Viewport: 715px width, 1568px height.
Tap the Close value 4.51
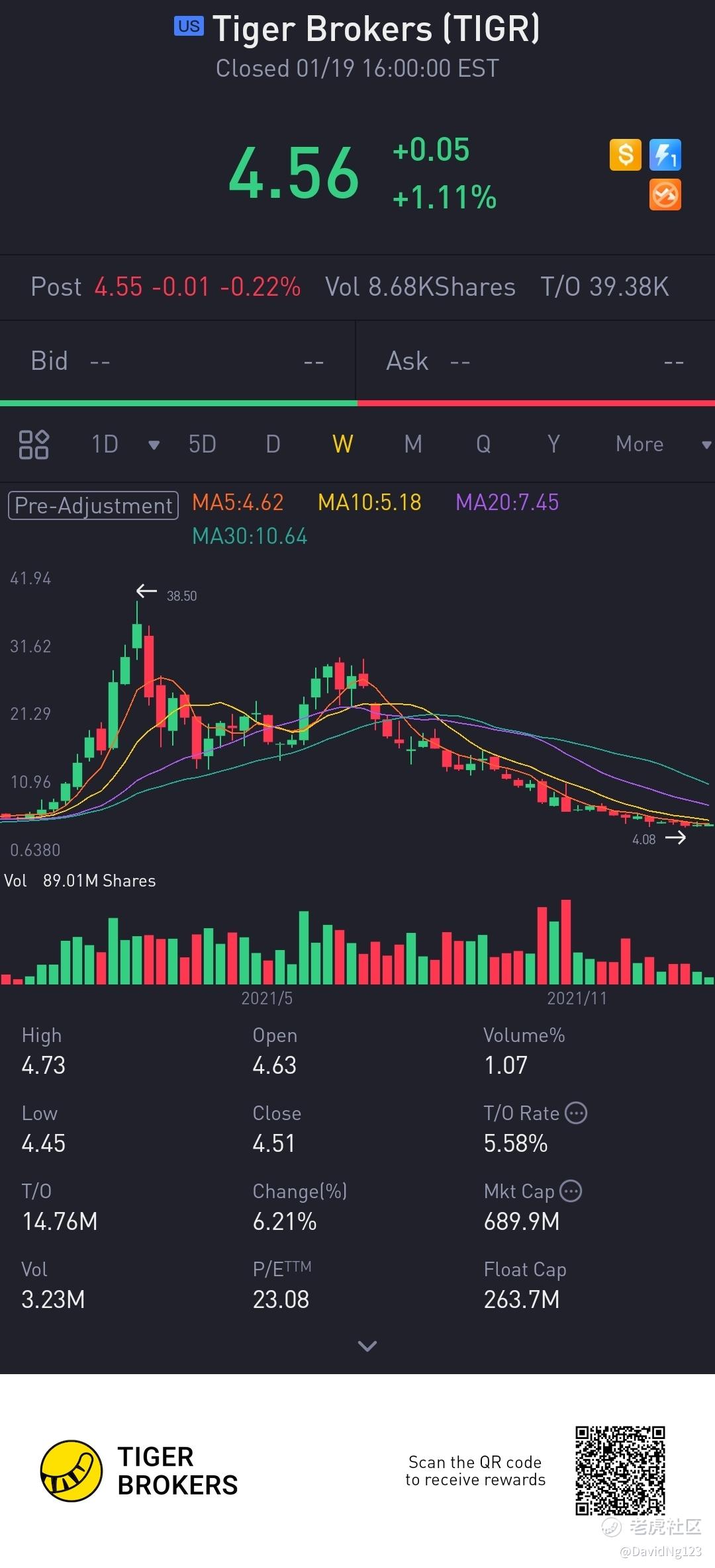tap(274, 1143)
